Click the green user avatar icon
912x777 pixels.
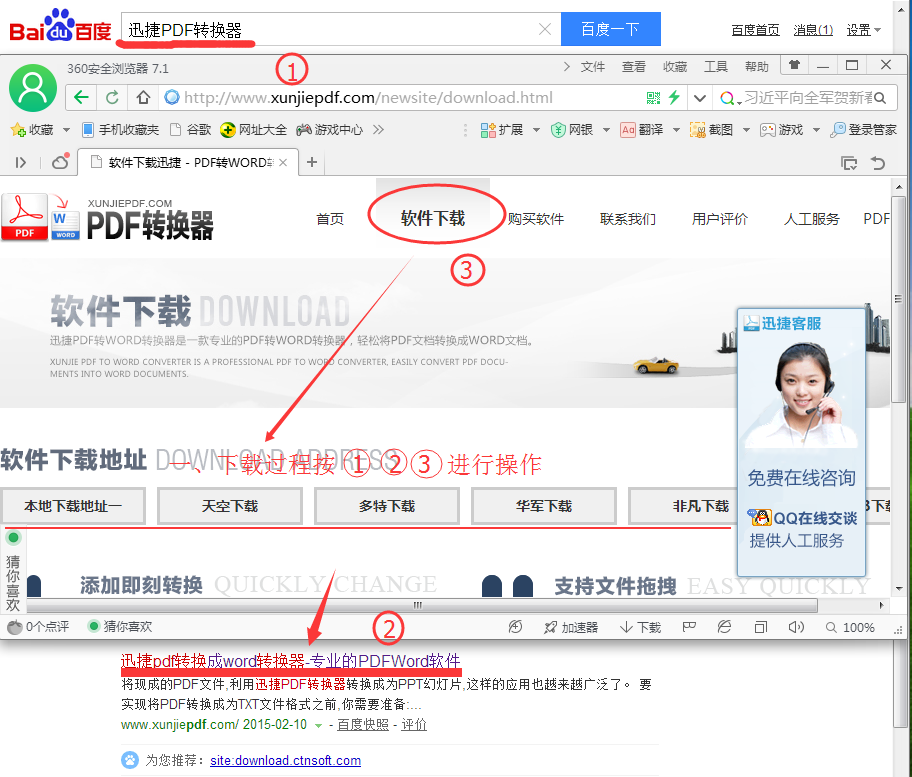point(33,88)
